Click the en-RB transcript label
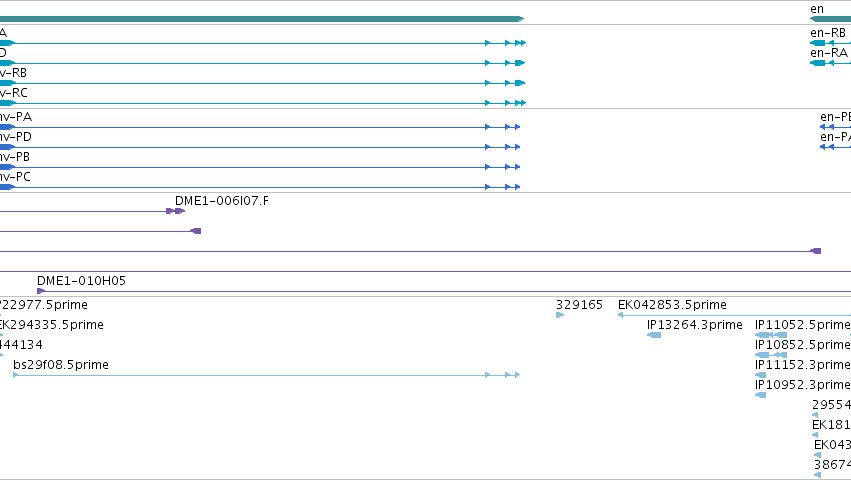The image size is (851, 480). pos(828,33)
